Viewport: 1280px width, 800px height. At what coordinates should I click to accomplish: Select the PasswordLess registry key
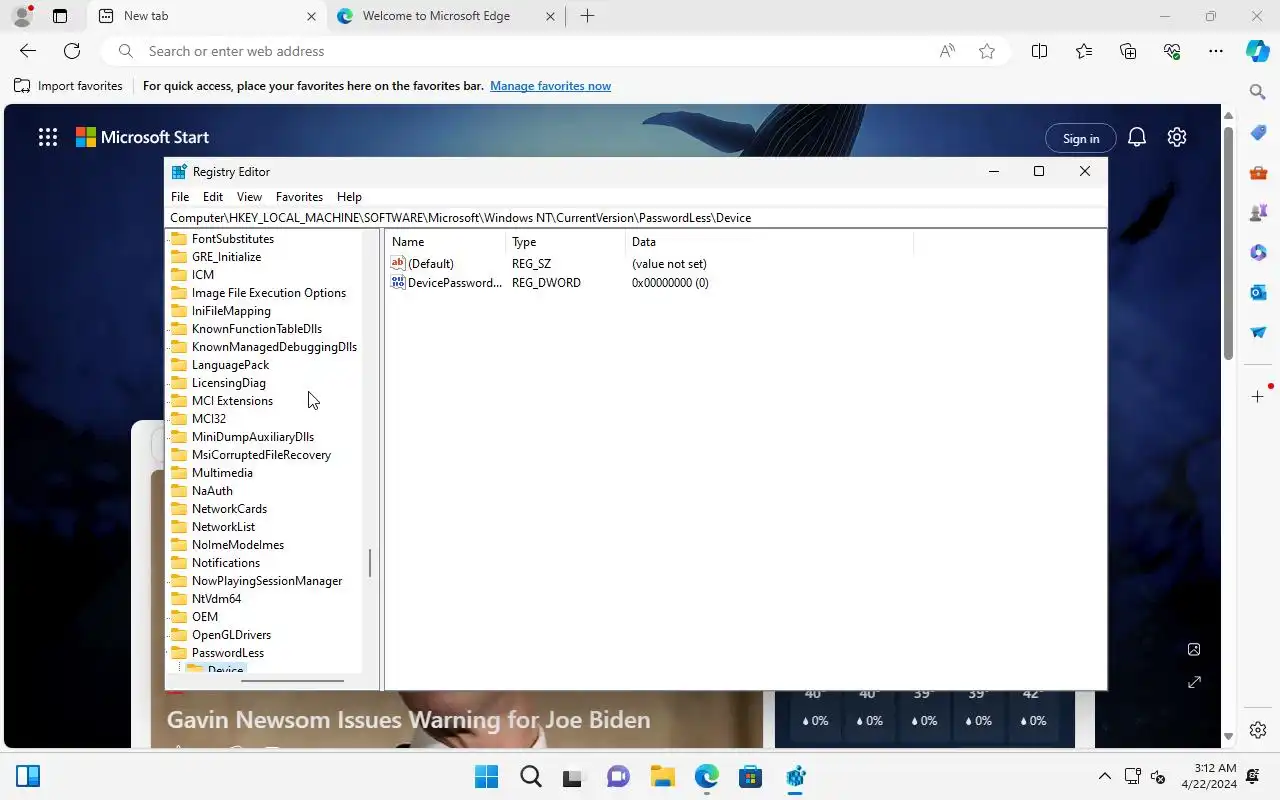(228, 653)
